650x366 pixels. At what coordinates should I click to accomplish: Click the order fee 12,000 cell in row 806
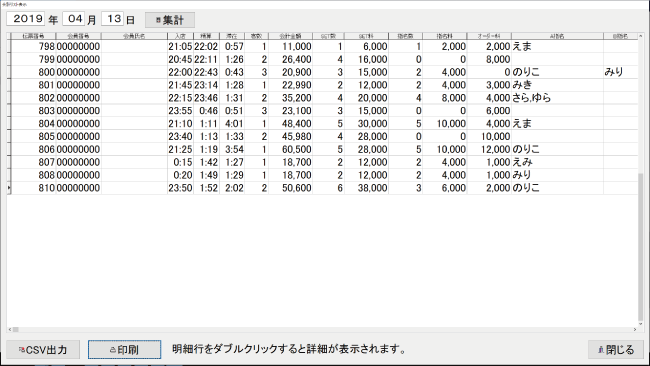click(489, 149)
